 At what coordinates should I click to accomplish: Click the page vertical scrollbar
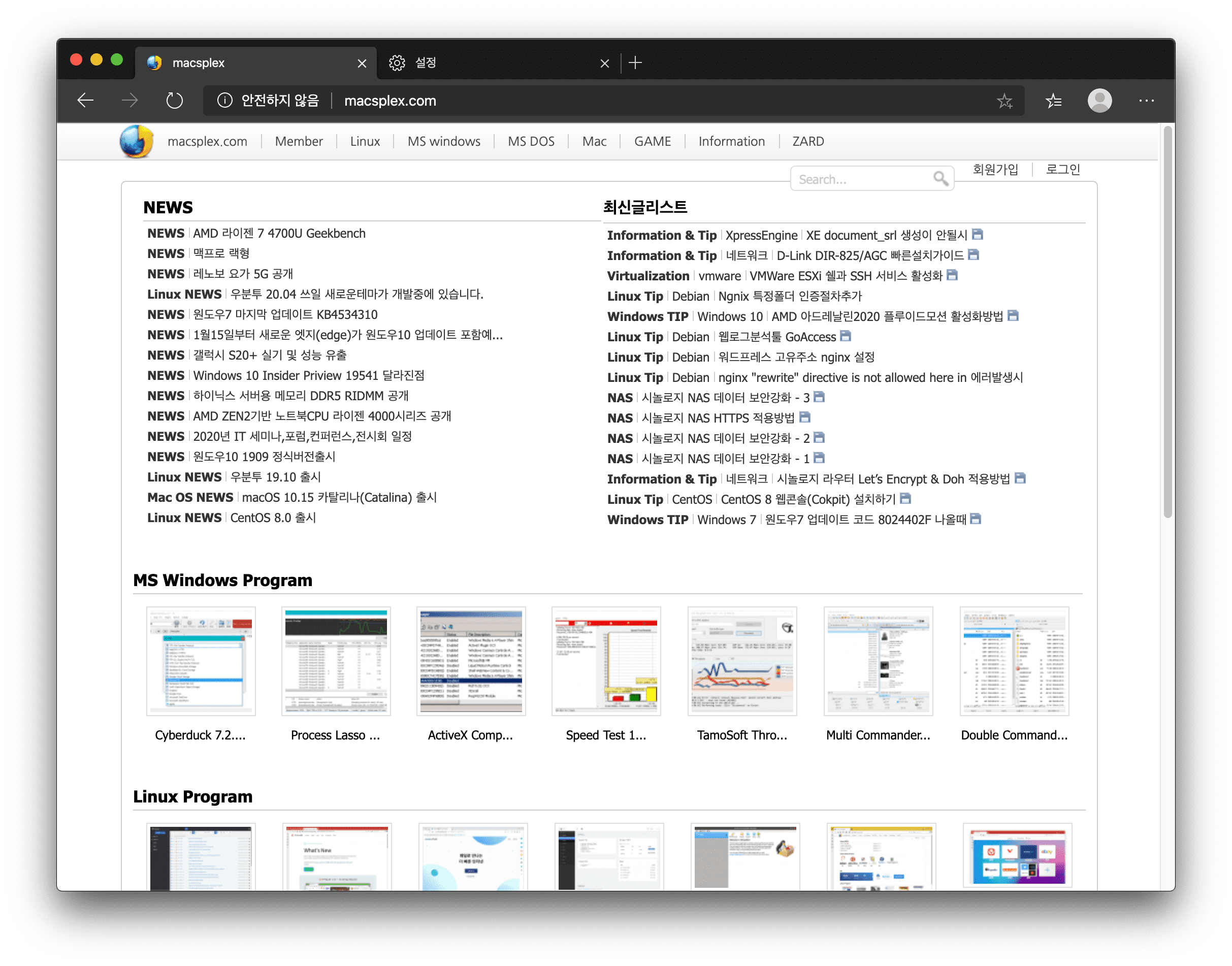tap(1168, 323)
